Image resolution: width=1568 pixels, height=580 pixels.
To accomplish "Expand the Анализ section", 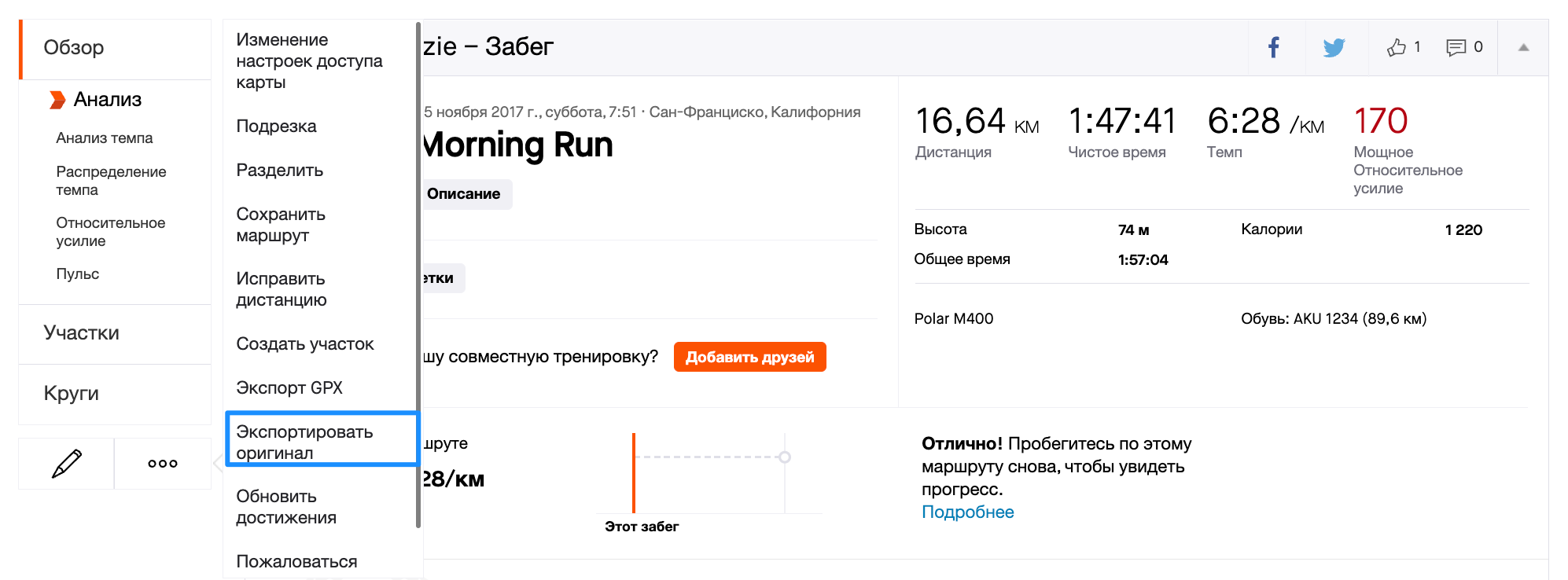I will (108, 100).
